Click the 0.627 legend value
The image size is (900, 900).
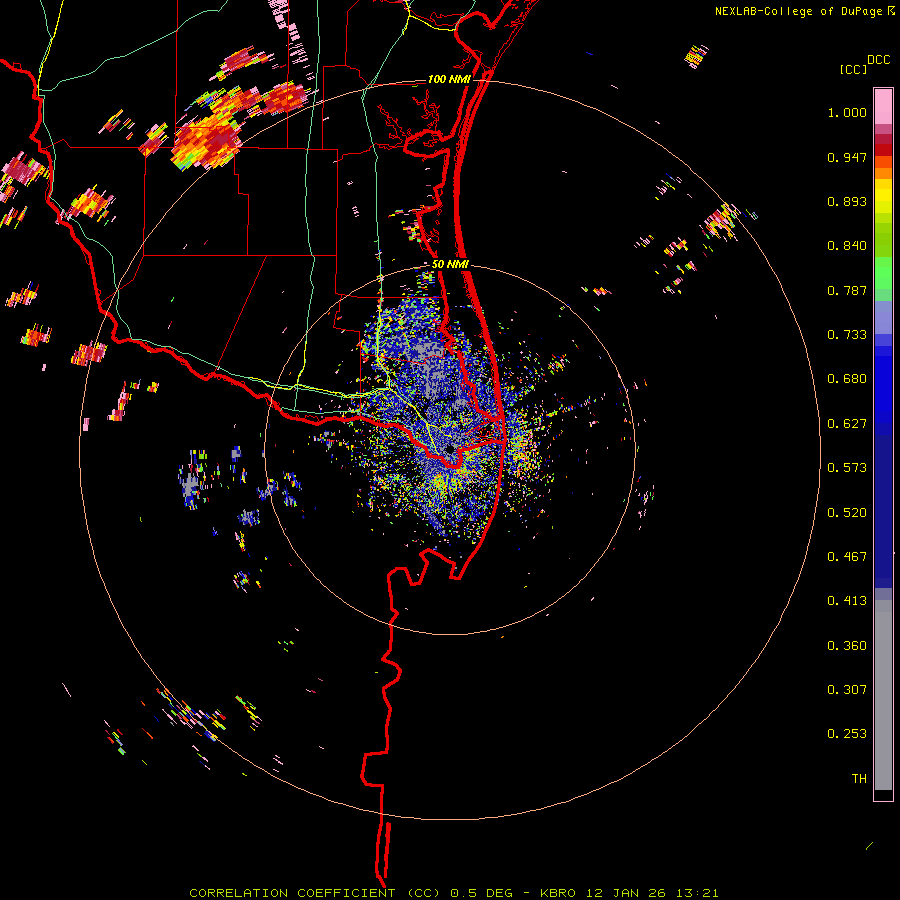(x=847, y=424)
